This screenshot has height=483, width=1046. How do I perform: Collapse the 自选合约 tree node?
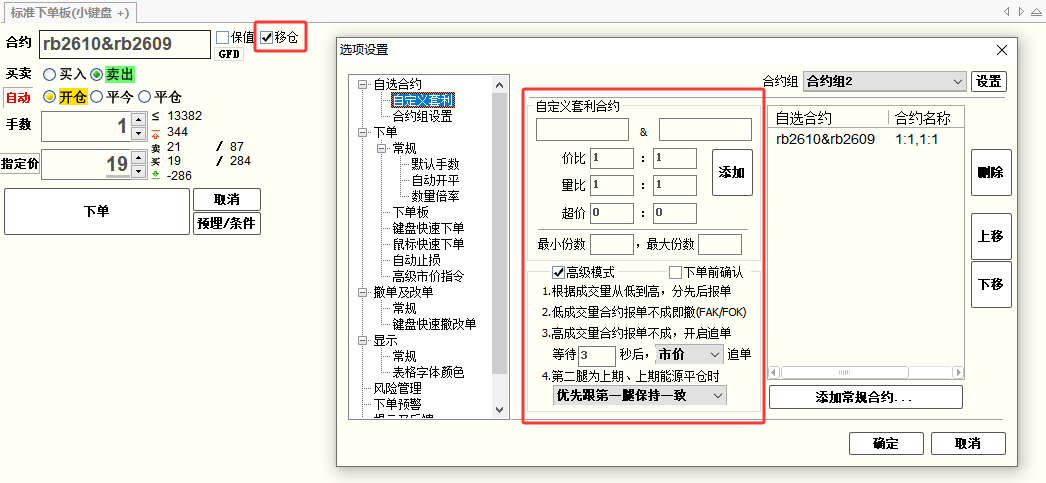[363, 85]
